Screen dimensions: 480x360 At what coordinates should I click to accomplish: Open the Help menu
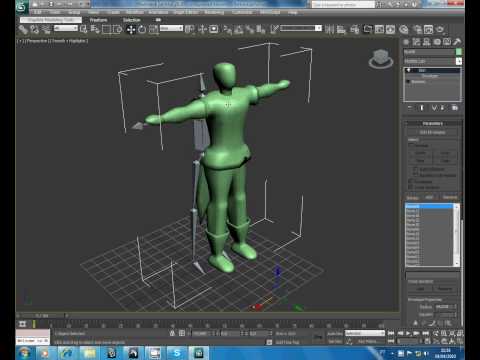point(292,12)
